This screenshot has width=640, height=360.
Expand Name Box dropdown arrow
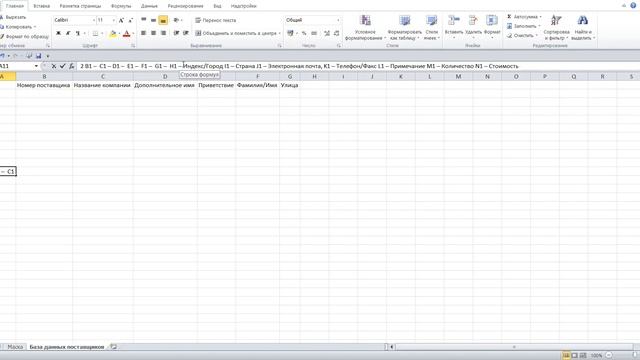tap(36, 66)
